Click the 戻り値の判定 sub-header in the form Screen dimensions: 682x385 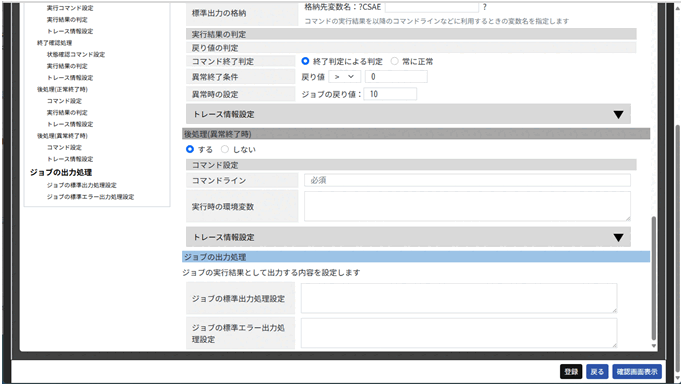[x=411, y=47]
